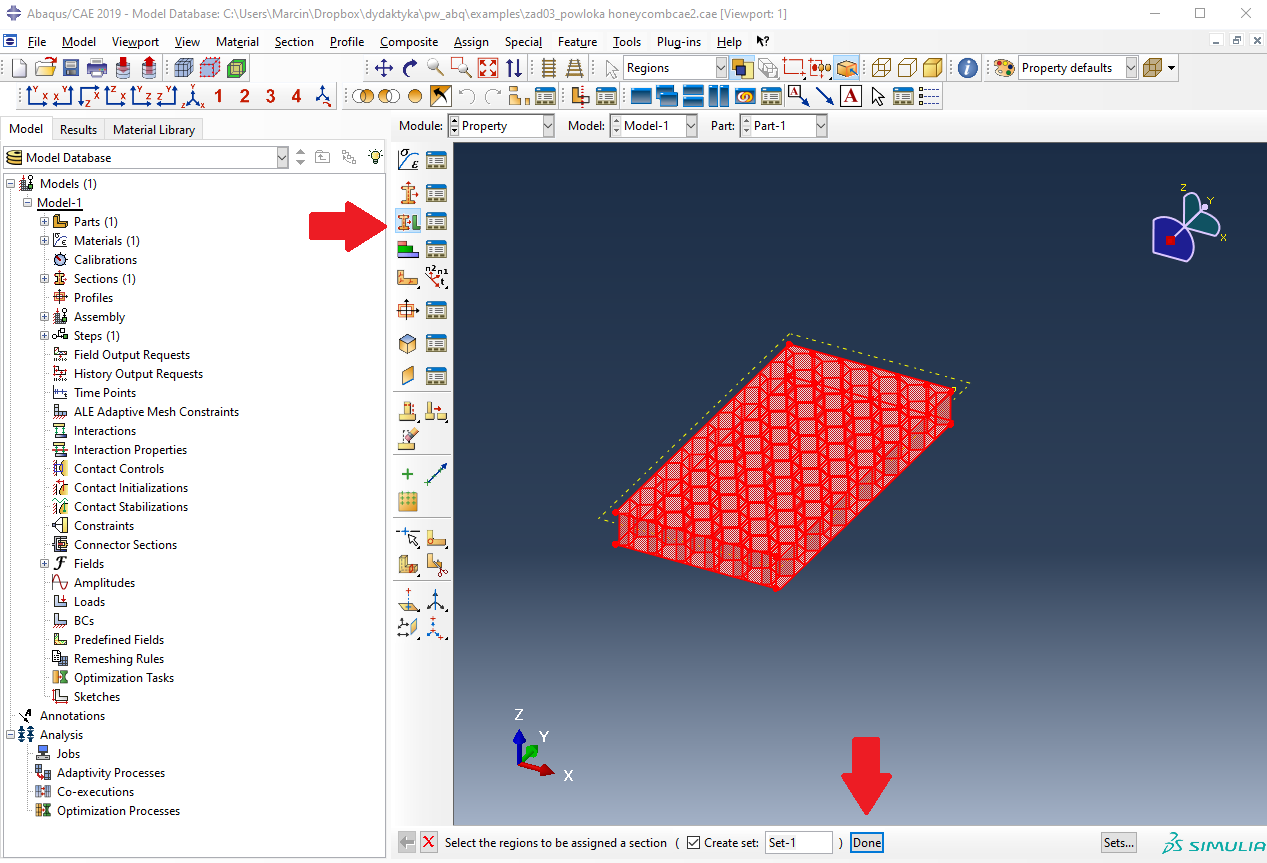The width and height of the screenshot is (1267, 863).
Task: Select the Create Composite Layup icon
Action: [408, 249]
